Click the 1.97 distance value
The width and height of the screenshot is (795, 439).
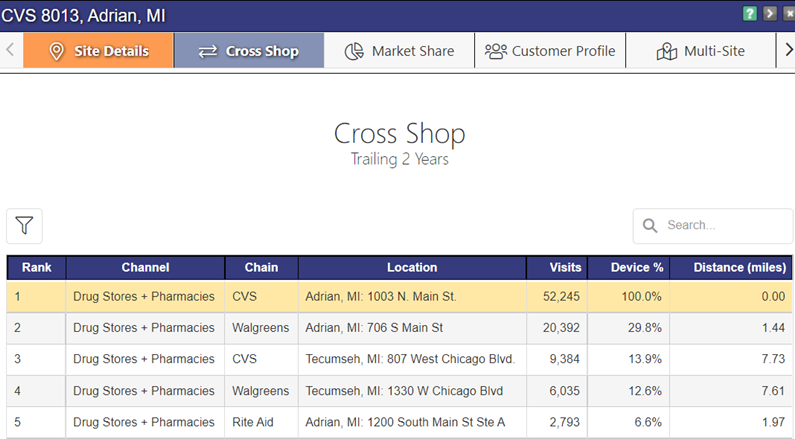(773, 422)
